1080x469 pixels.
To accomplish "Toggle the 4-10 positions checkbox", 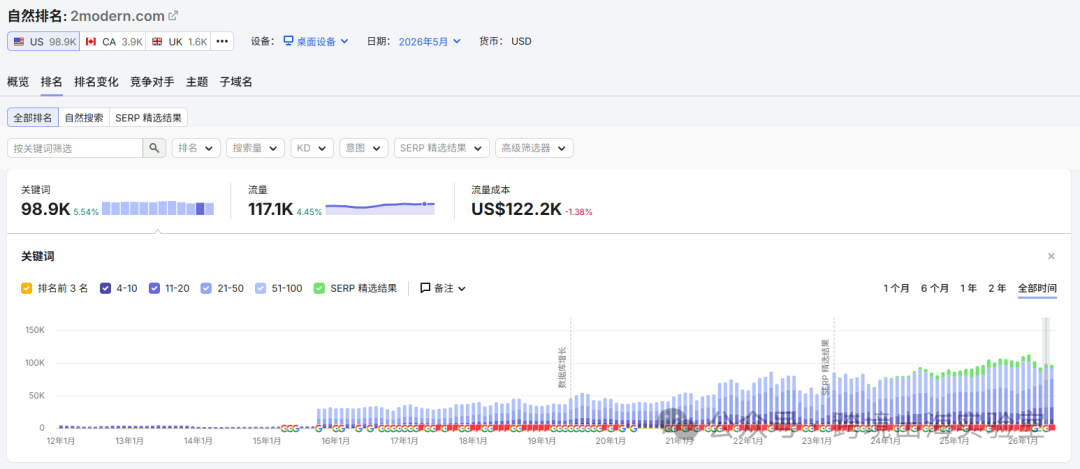I will coord(105,289).
